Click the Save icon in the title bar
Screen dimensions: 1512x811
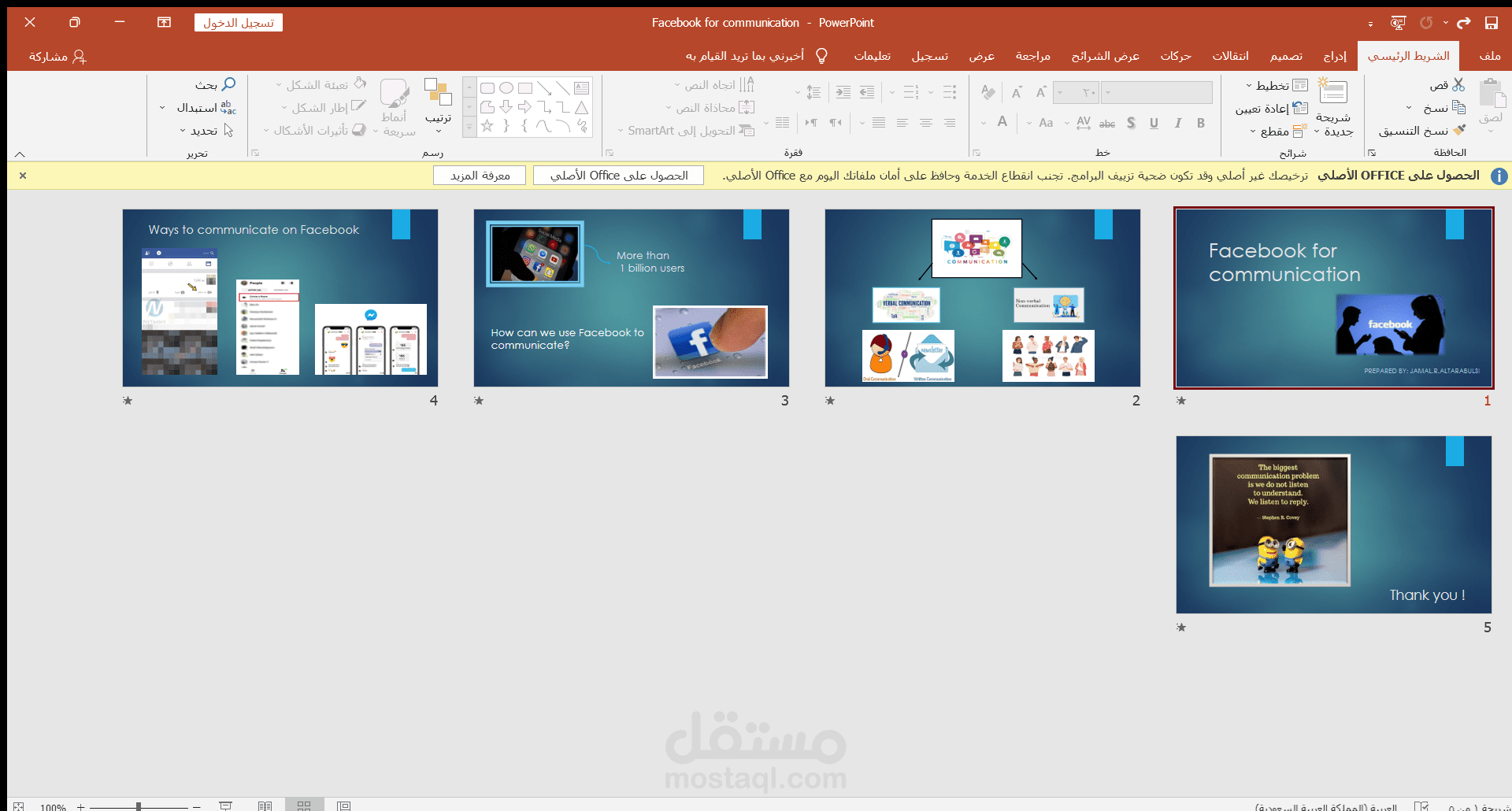click(1491, 23)
